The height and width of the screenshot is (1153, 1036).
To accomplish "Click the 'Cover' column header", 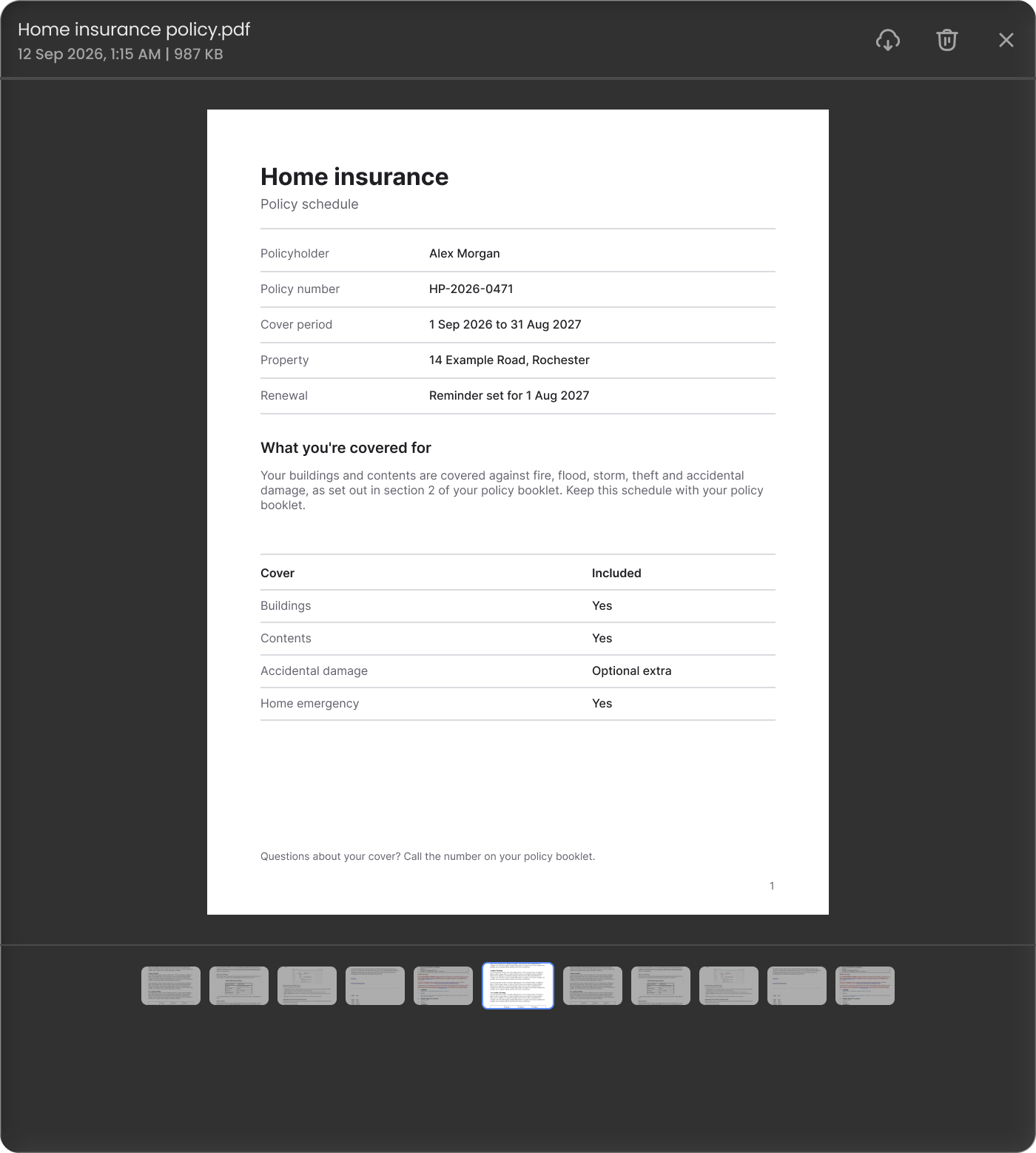I will coord(277,574).
